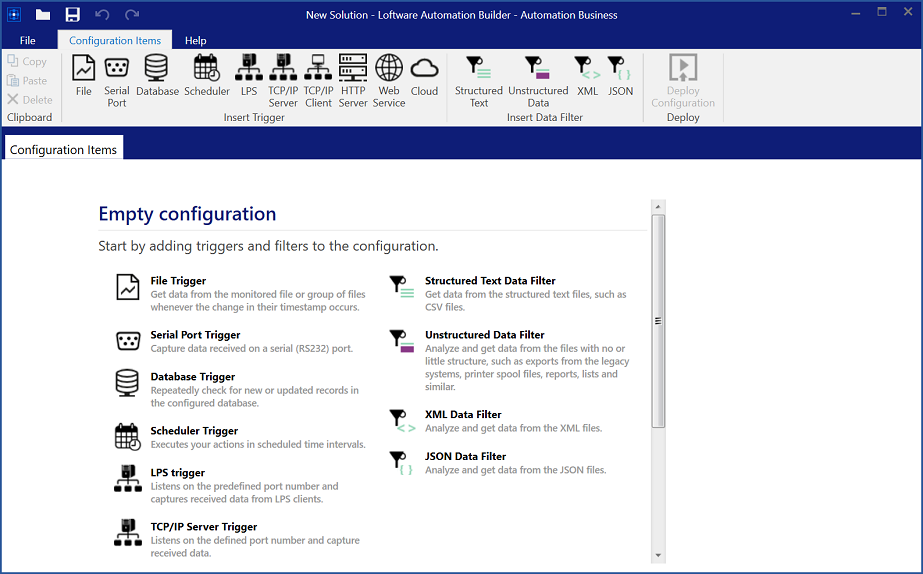Screen dimensions: 923x574
Task: Select the Serial Port trigger ribbon icon
Action: [x=117, y=80]
